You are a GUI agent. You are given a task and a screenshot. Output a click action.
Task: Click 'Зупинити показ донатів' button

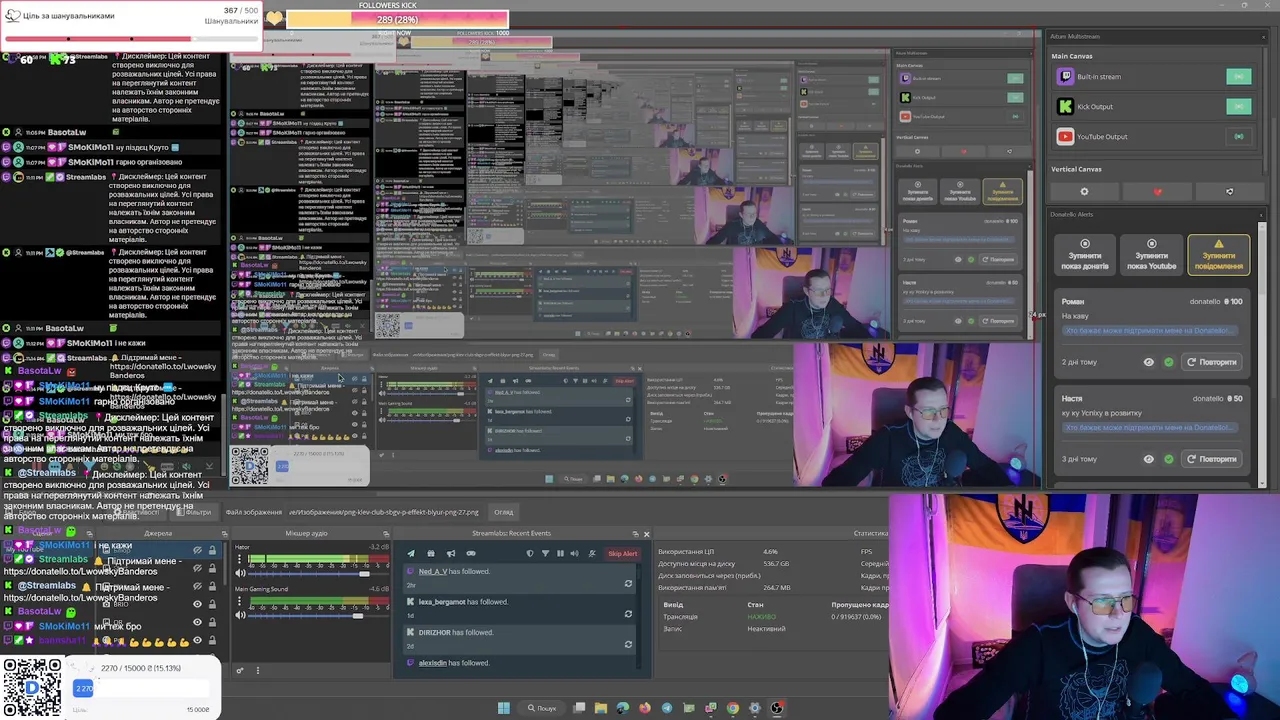coord(1084,255)
